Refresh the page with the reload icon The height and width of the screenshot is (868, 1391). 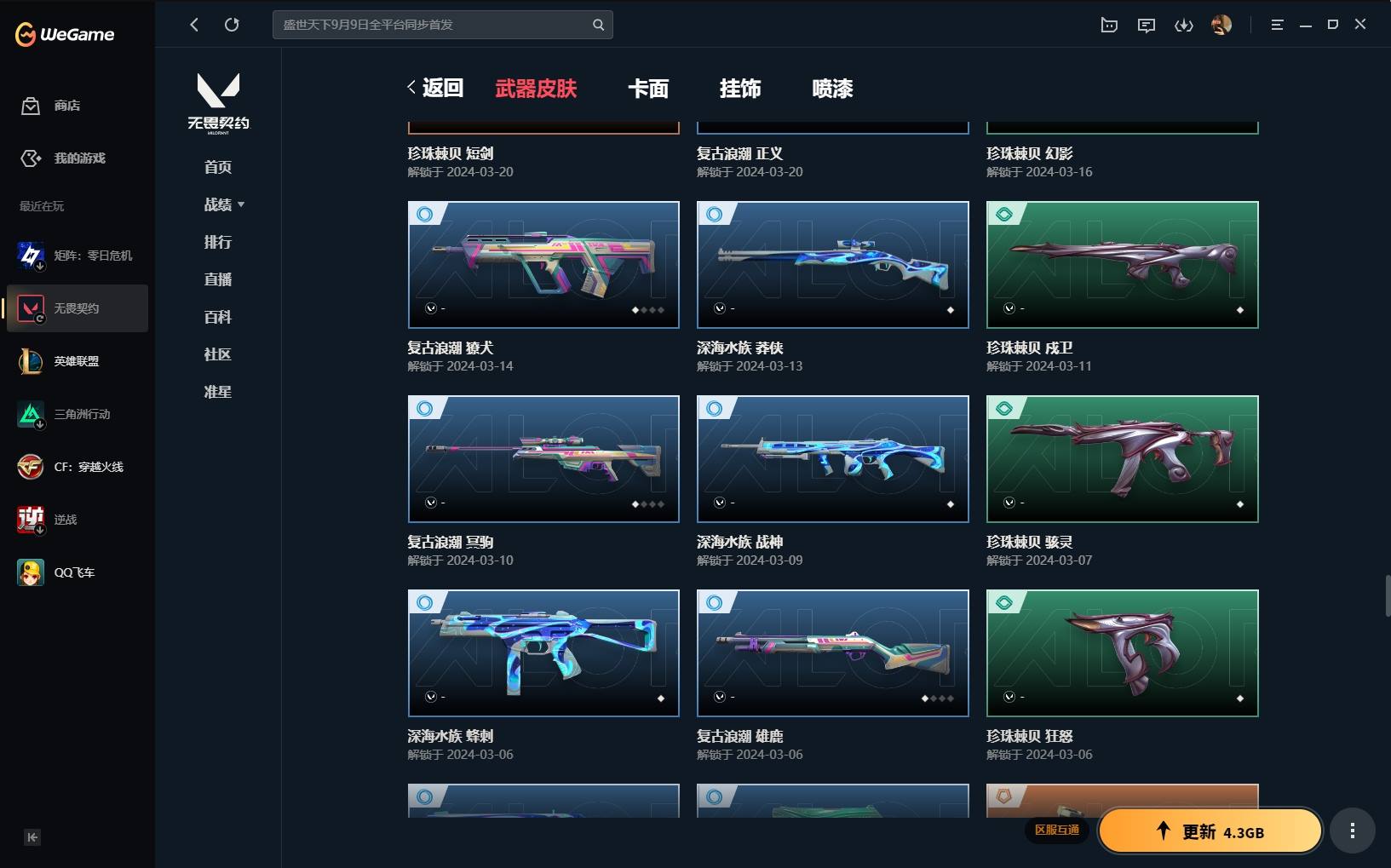click(x=232, y=25)
